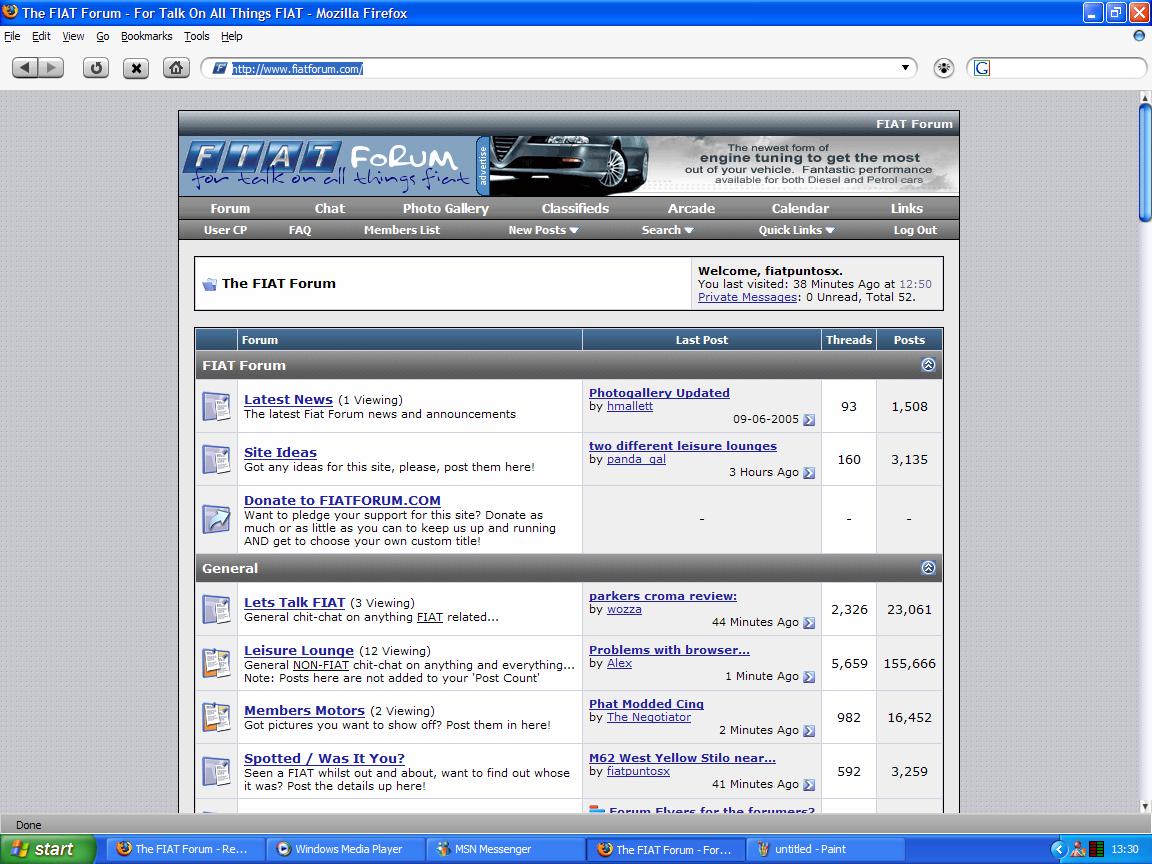1152x864 pixels.
Task: Open the address bar history dropdown
Action: [x=905, y=68]
